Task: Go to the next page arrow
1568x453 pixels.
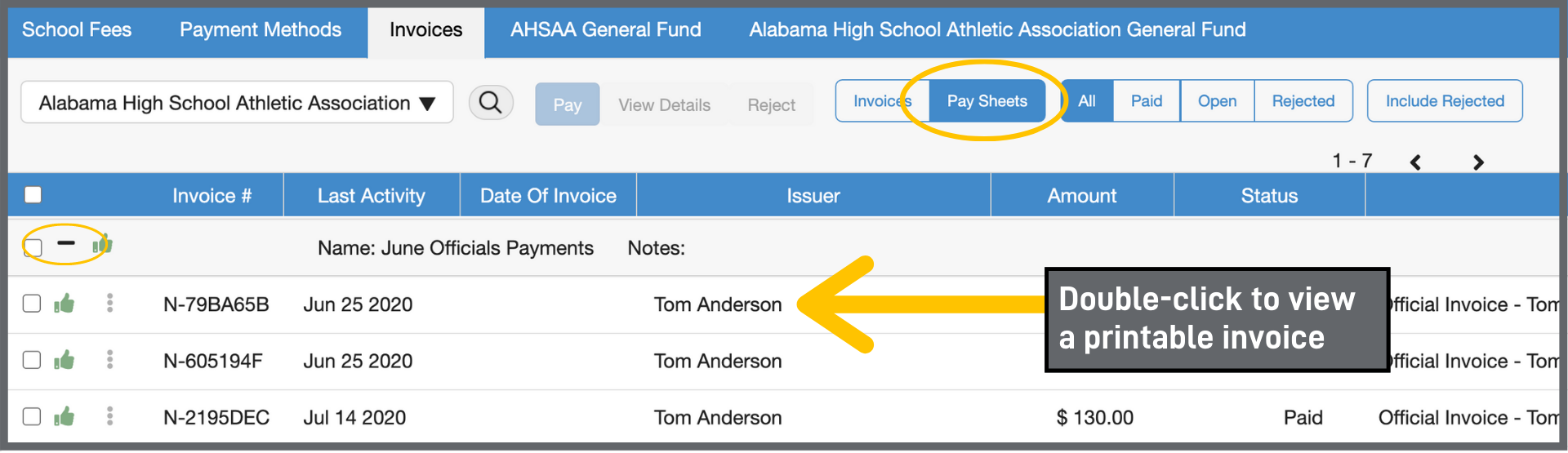Action: [1478, 162]
